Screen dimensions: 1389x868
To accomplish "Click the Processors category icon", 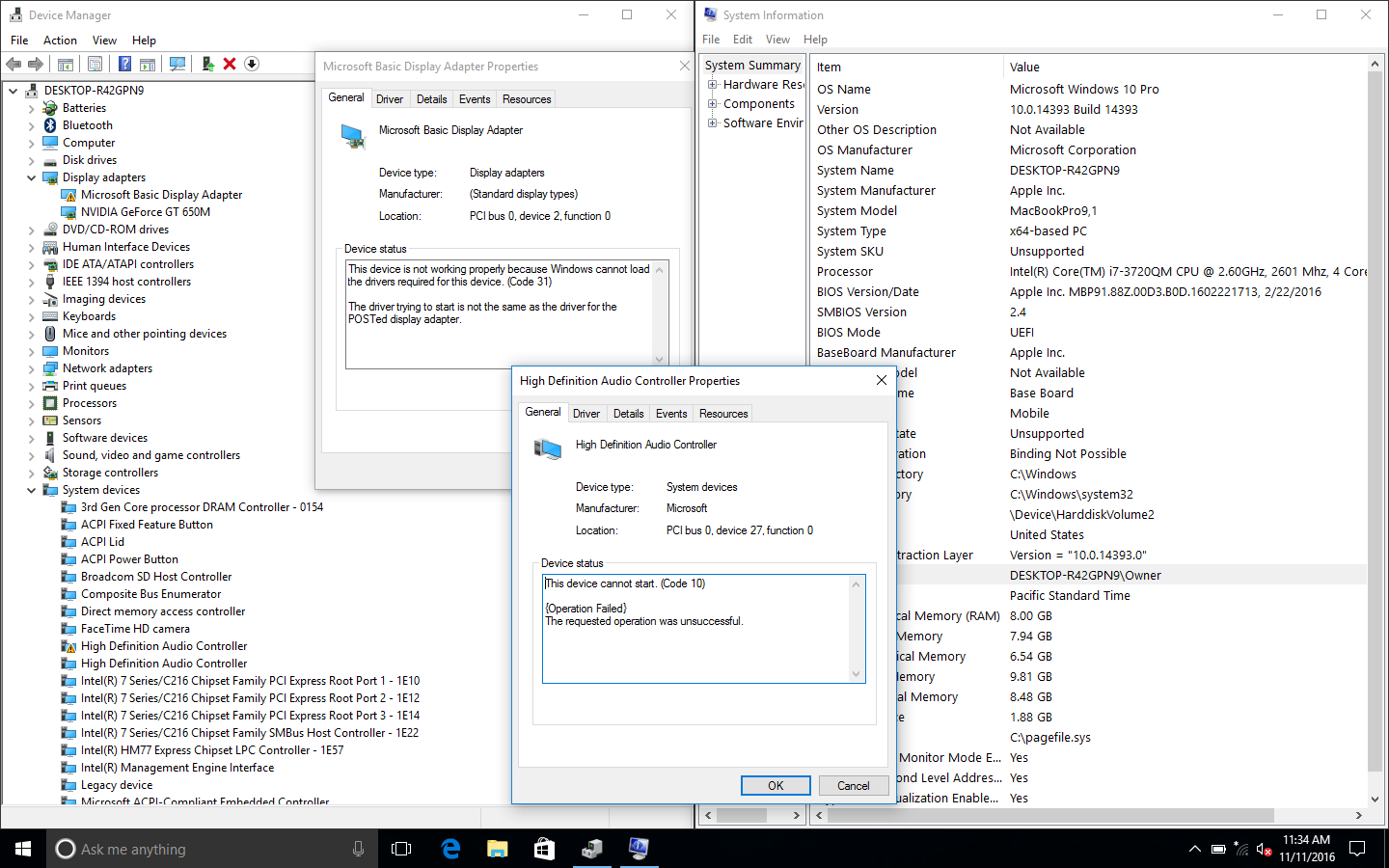I will (50, 403).
